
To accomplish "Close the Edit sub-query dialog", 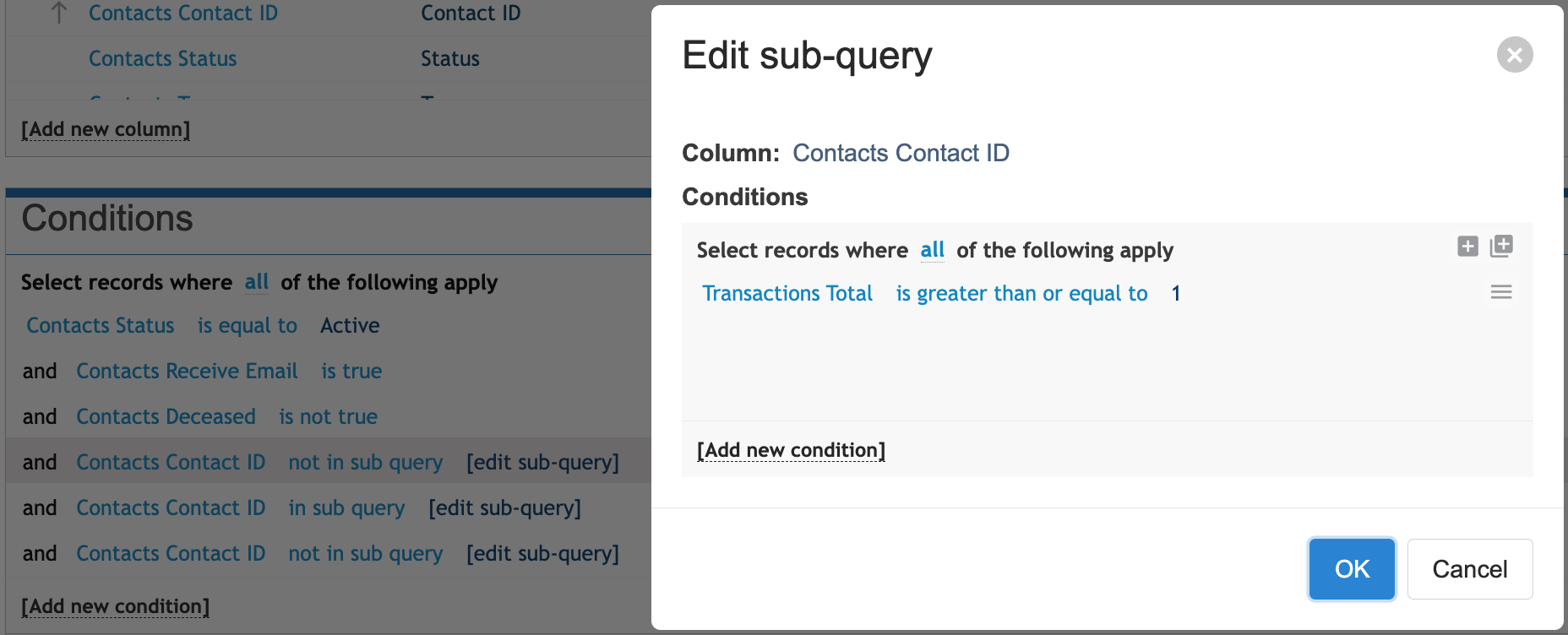I will 1515,55.
